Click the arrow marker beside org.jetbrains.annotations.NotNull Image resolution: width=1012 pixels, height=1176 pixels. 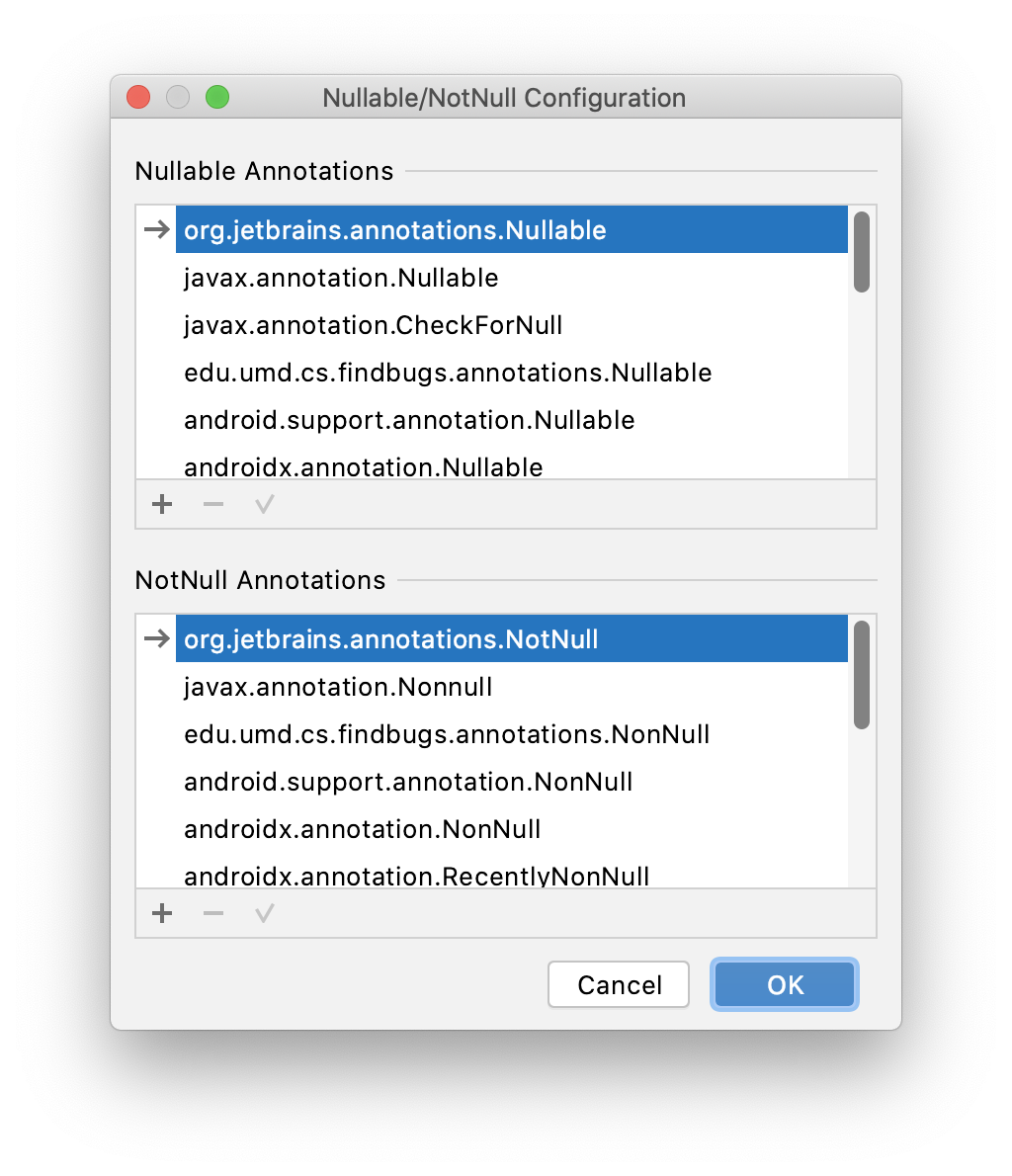(x=157, y=638)
